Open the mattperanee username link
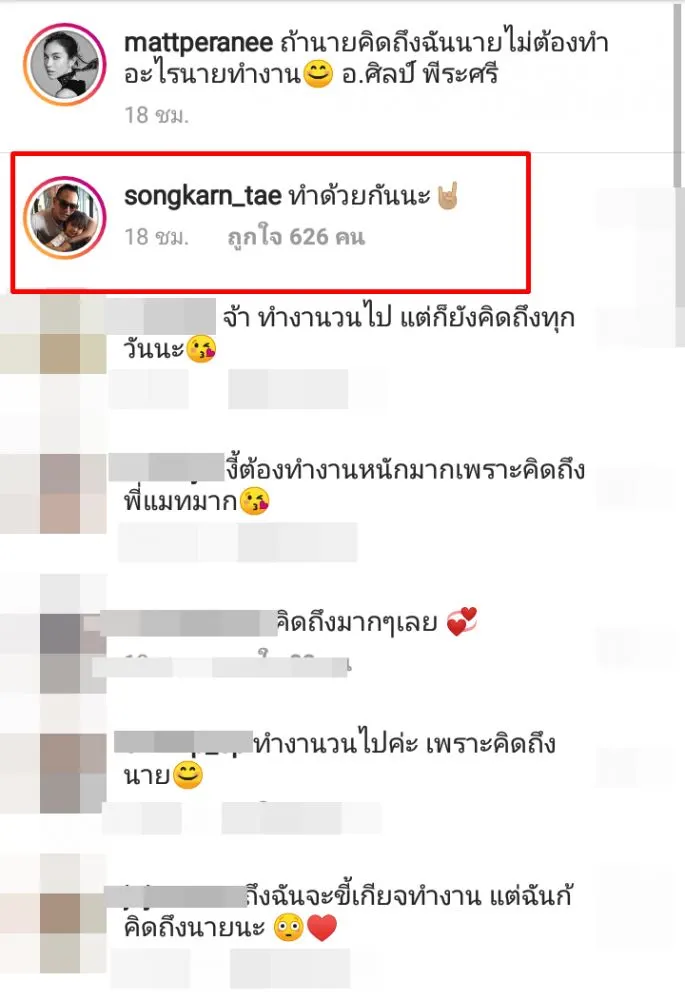This screenshot has width=685, height=1000. click(198, 43)
